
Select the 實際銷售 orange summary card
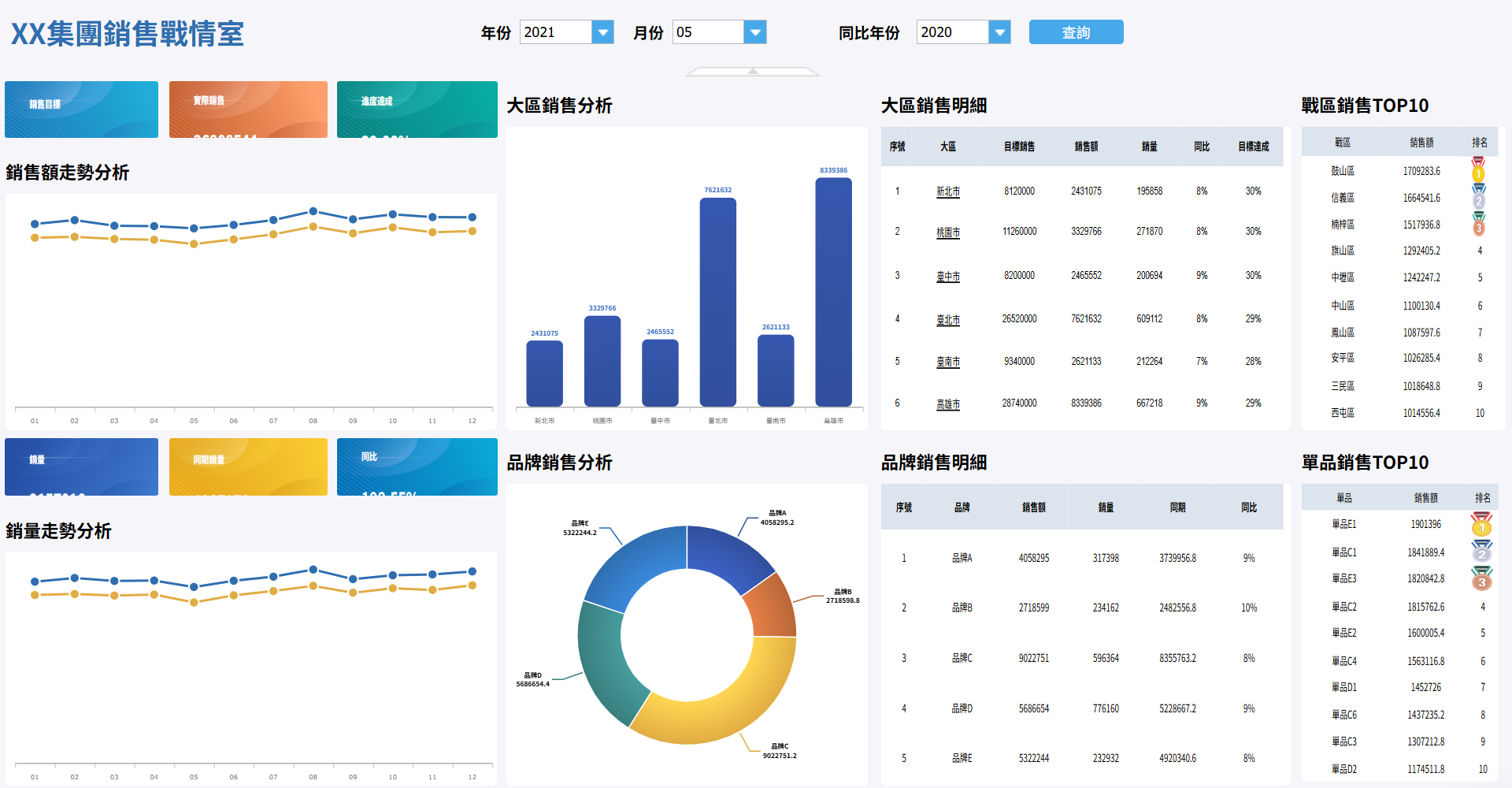(x=248, y=110)
